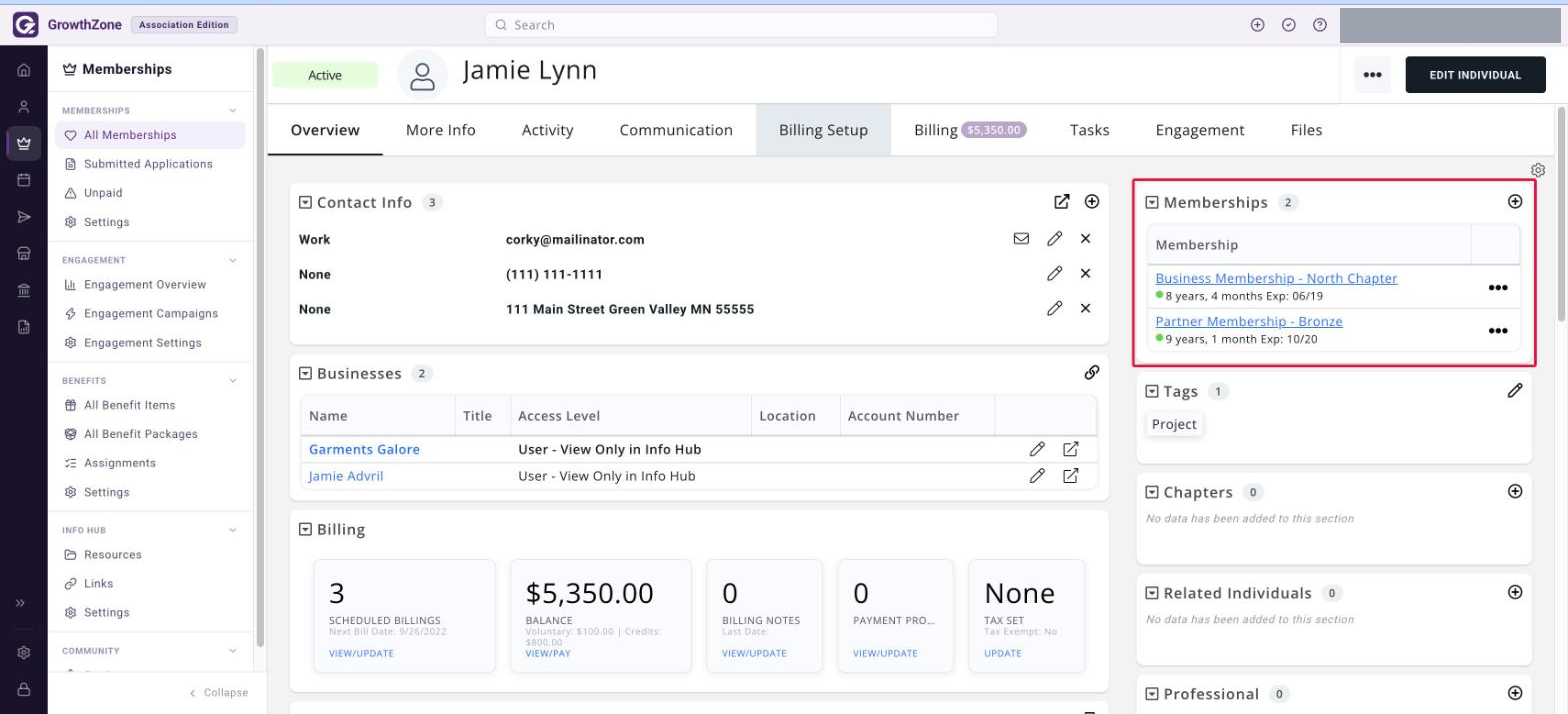Click the lock icon in left rail
The width and height of the screenshot is (1568, 714).
(24, 689)
